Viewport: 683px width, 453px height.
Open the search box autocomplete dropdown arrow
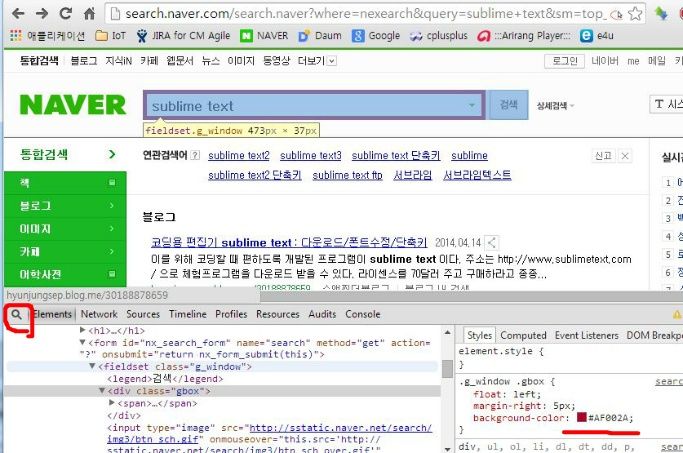point(472,105)
